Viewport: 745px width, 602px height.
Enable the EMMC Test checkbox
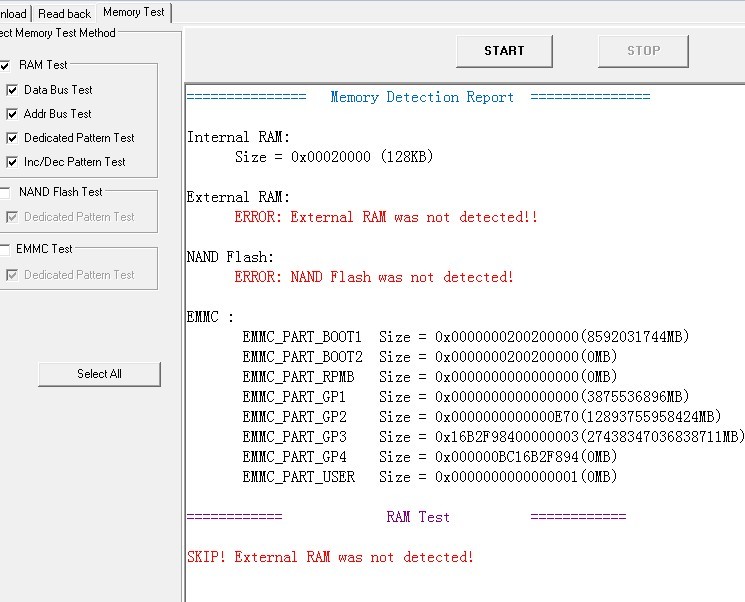coord(4,249)
